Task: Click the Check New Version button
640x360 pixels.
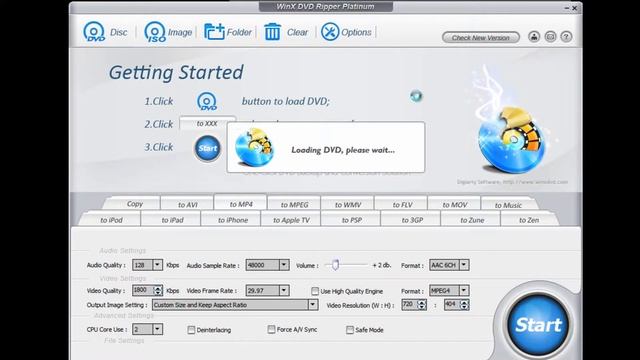Action: pos(480,38)
